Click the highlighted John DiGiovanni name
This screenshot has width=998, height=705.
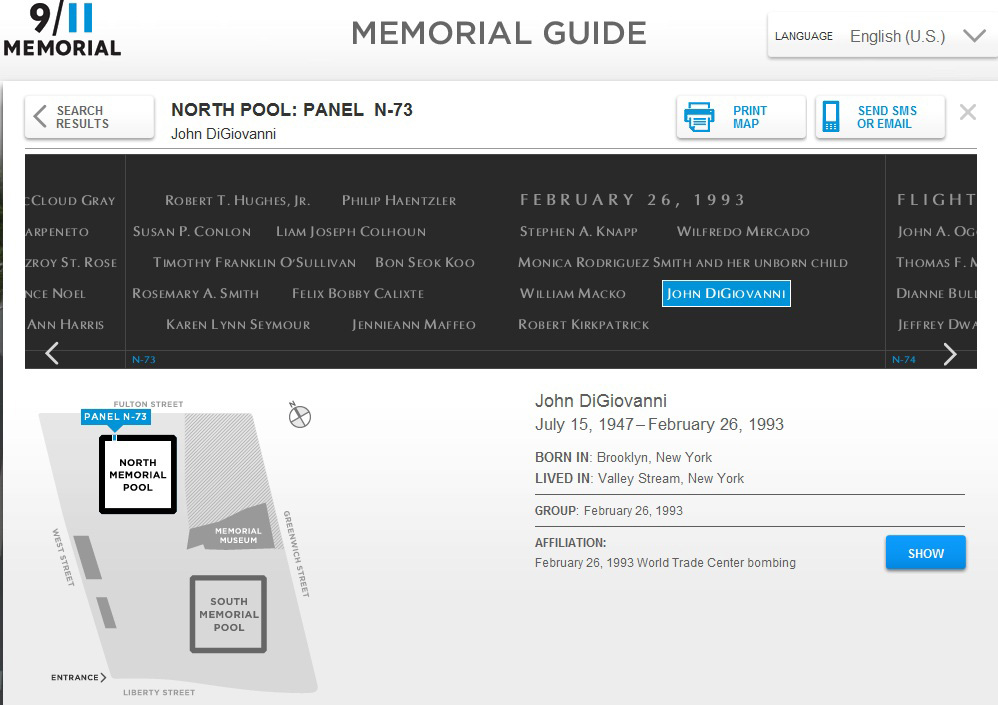coord(726,293)
